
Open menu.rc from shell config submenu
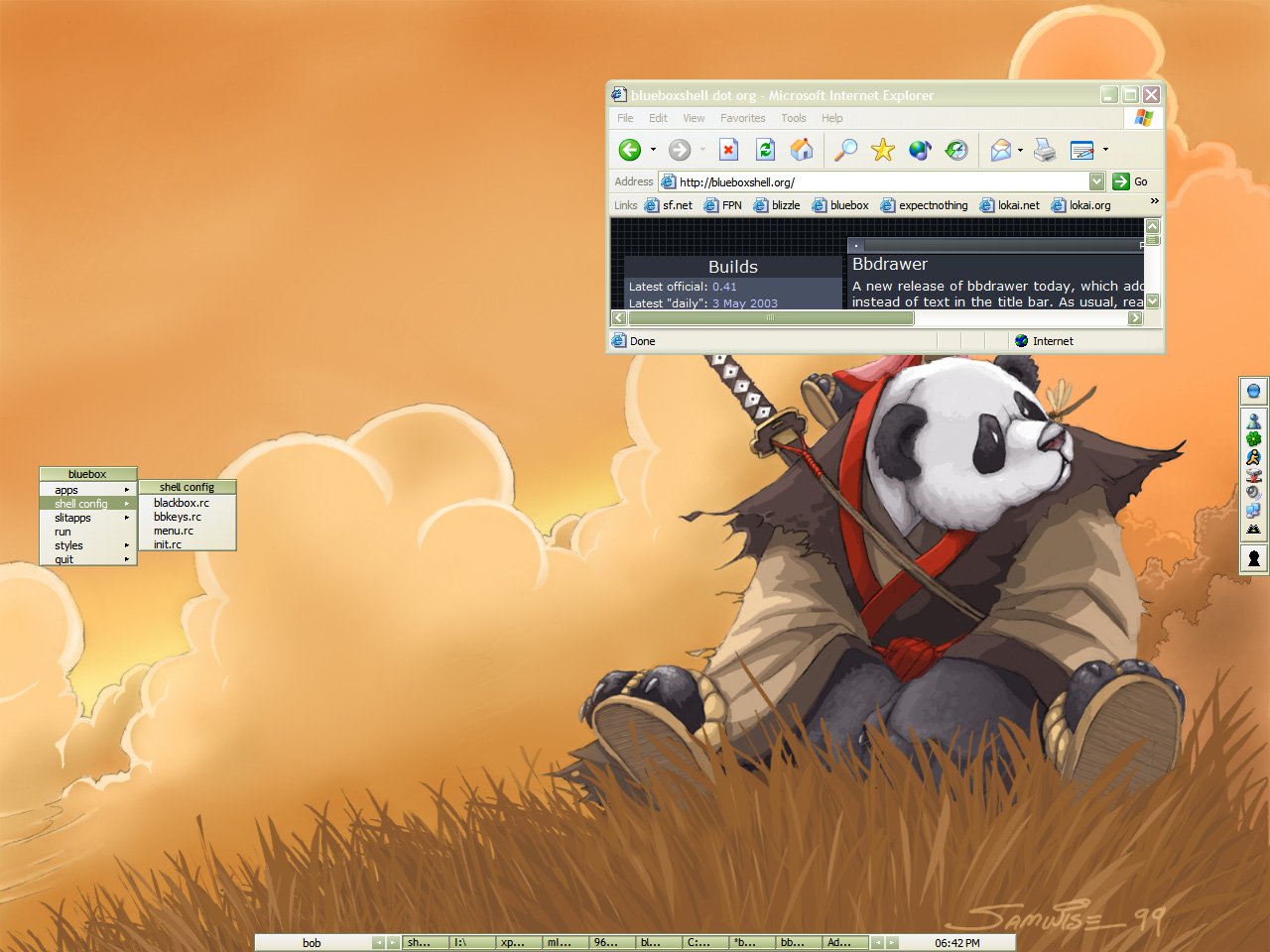187,531
